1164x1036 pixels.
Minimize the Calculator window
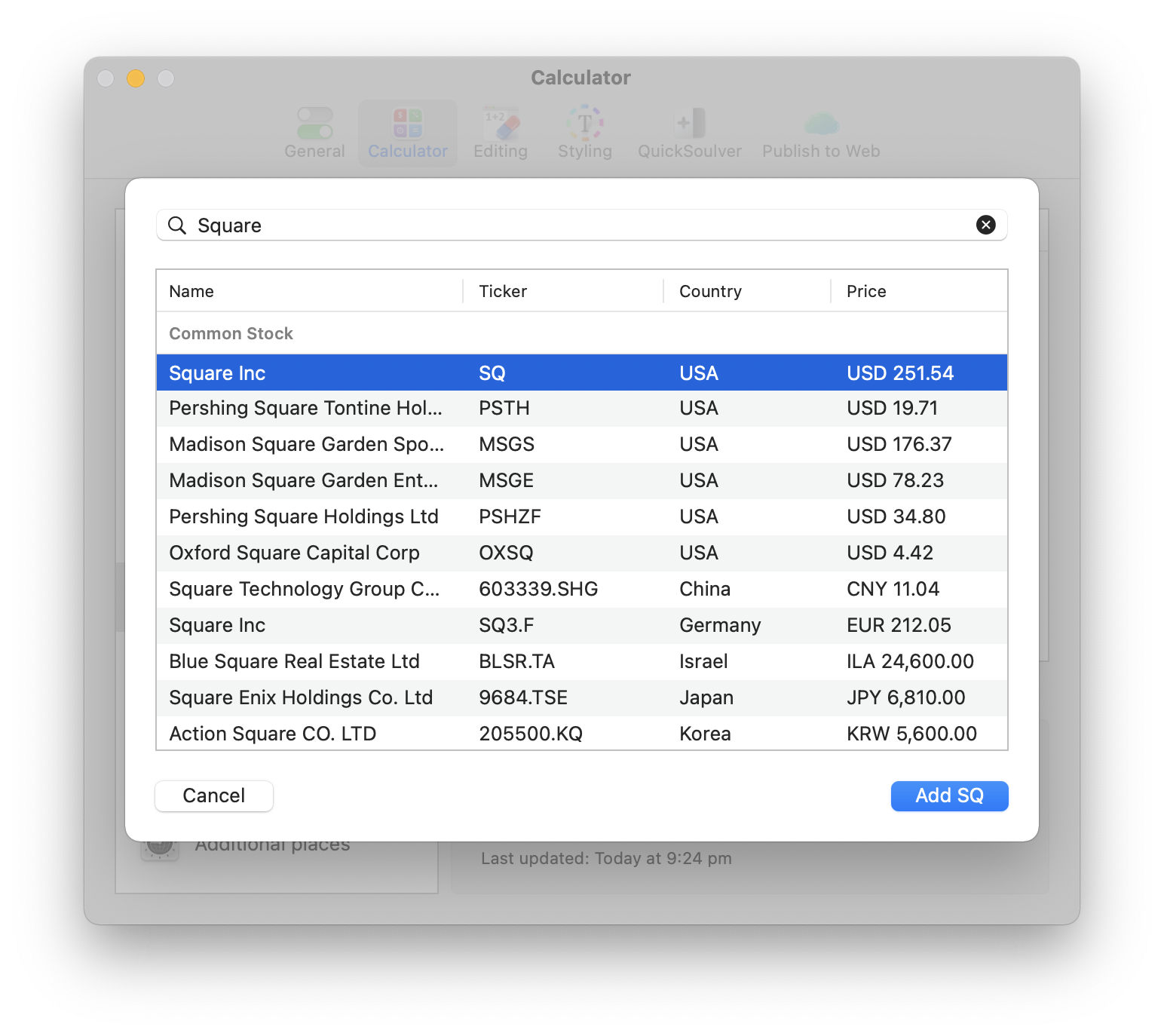tap(136, 78)
